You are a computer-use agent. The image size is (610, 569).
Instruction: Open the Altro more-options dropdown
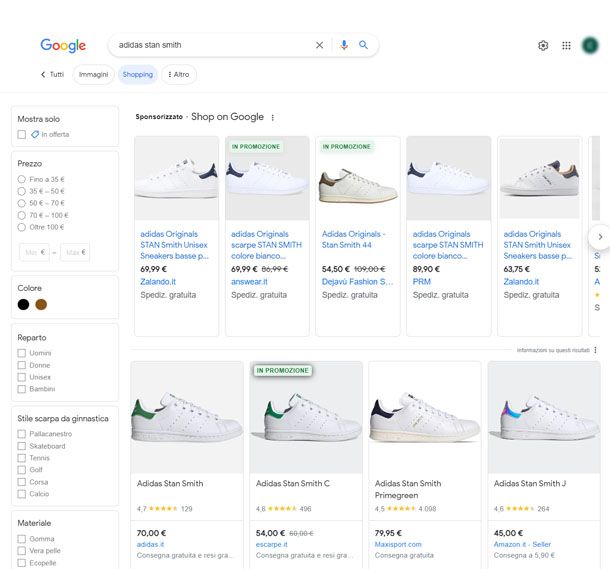coord(179,74)
